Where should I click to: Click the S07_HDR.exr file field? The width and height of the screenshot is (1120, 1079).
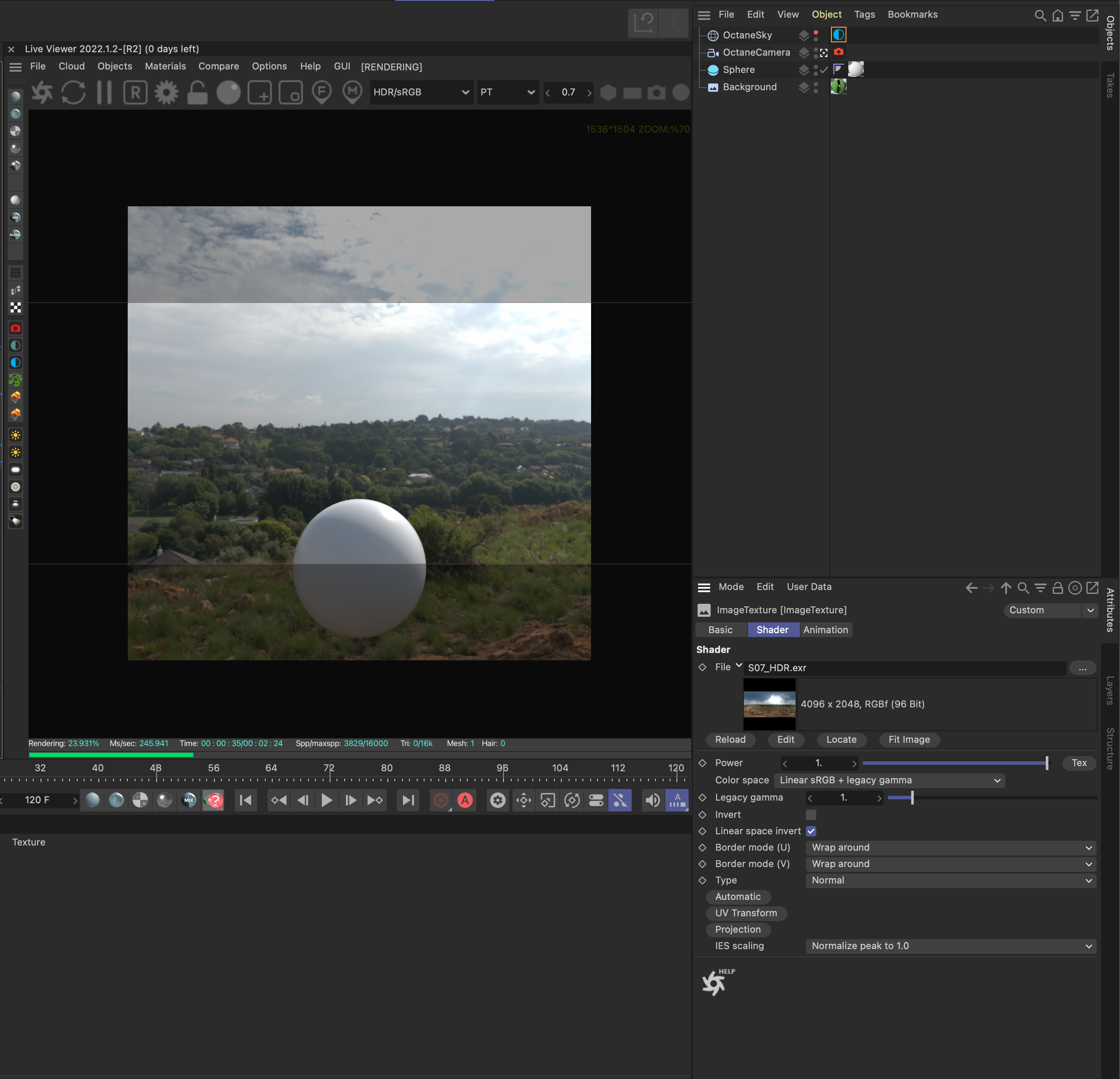pos(905,668)
